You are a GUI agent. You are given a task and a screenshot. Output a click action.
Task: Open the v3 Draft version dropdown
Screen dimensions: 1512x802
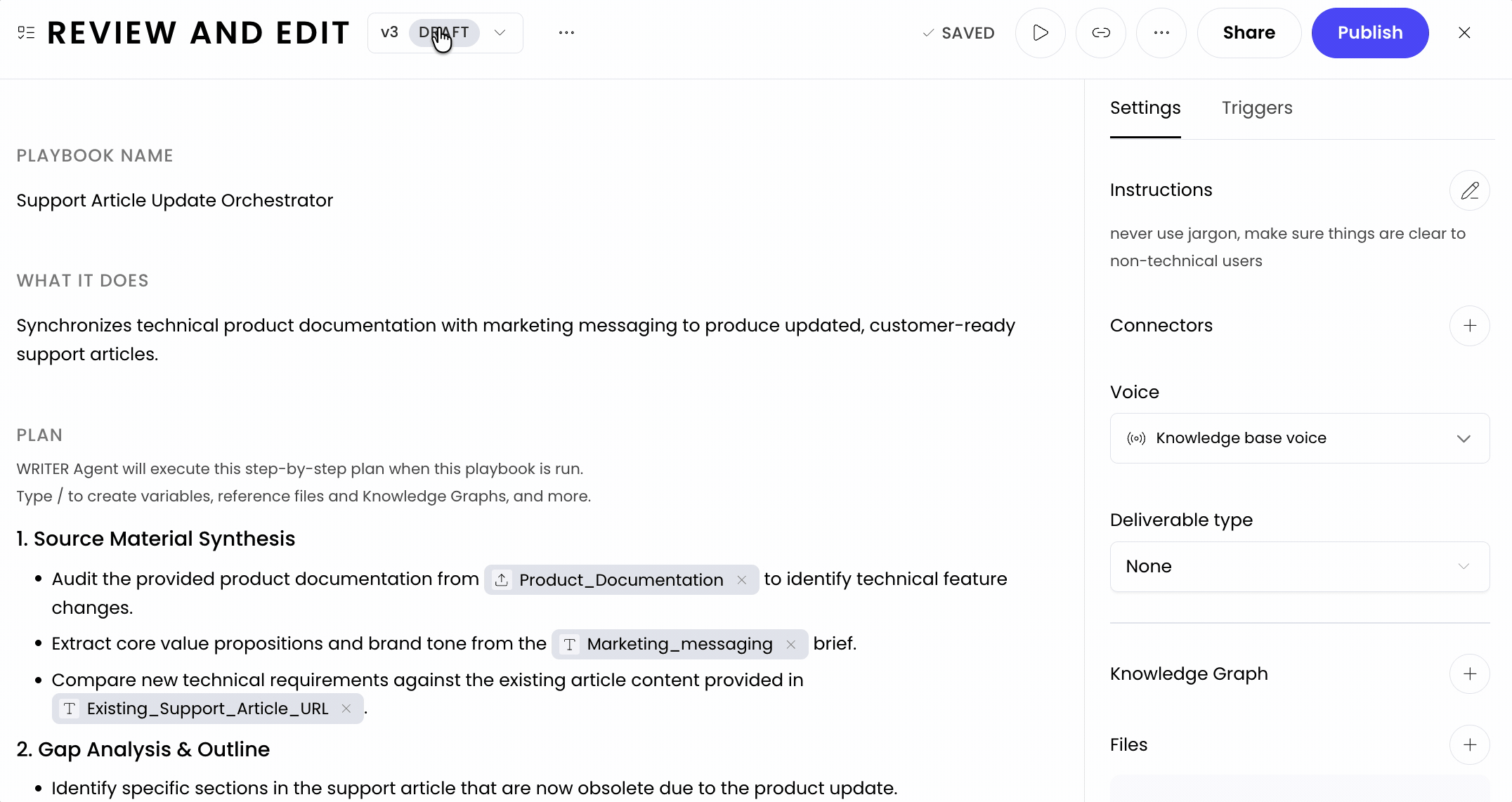pyautogui.click(x=500, y=33)
